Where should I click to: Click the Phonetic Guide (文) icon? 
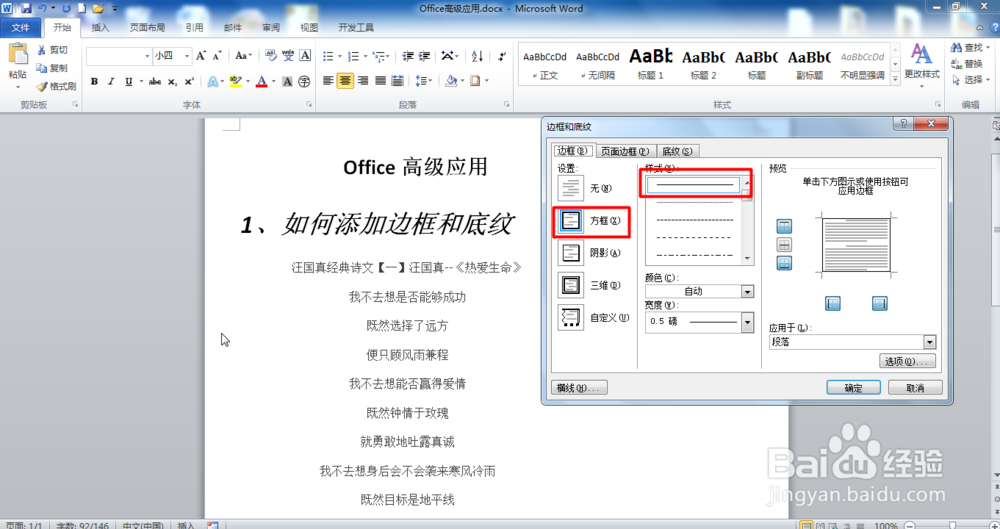(288, 56)
